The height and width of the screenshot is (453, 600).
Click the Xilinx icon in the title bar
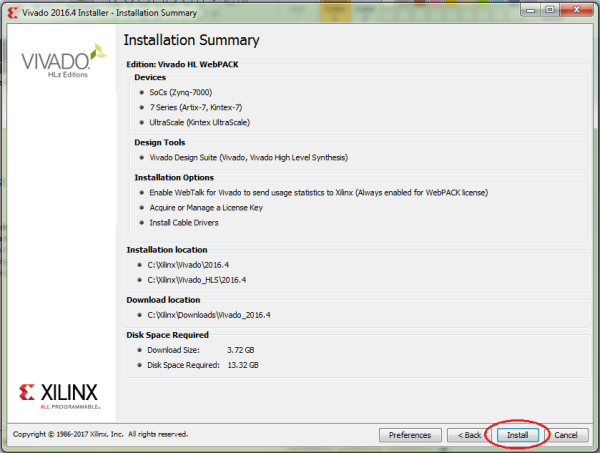(x=13, y=13)
